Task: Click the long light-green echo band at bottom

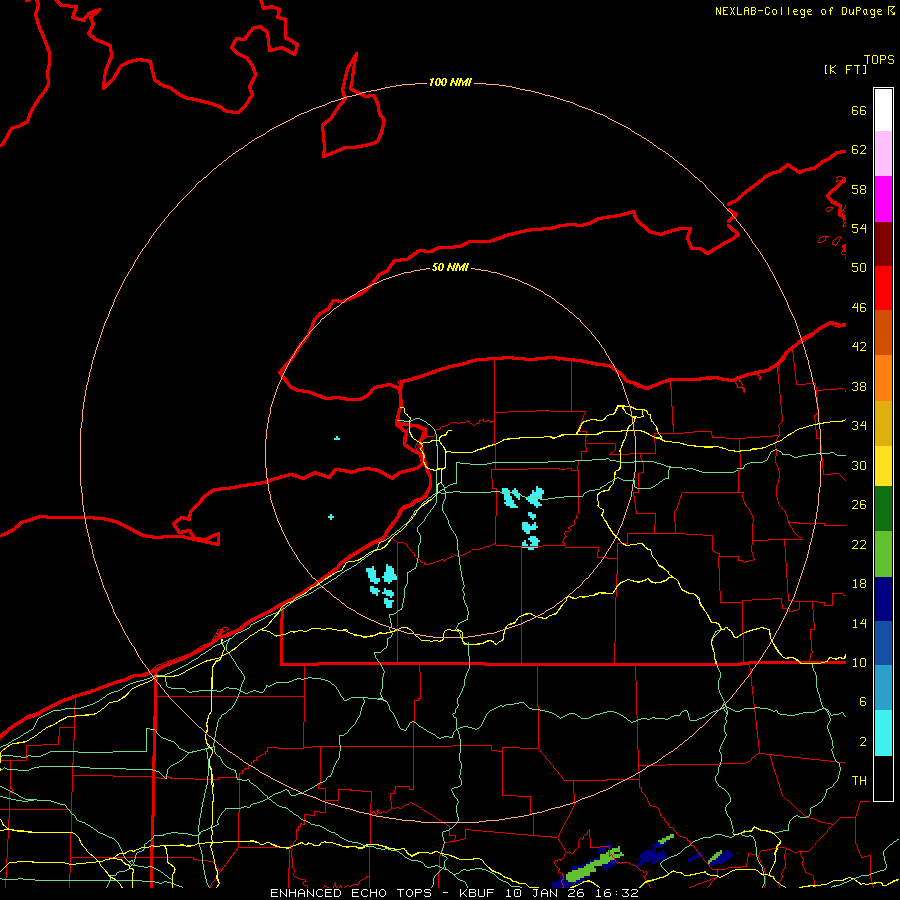Action: [594, 865]
